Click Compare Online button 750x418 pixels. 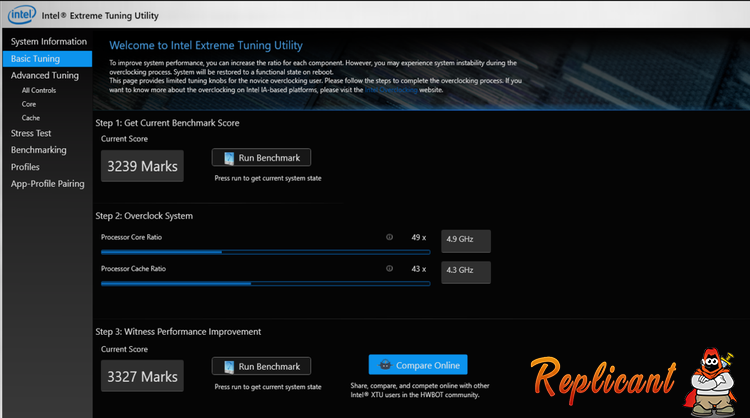[x=418, y=365]
